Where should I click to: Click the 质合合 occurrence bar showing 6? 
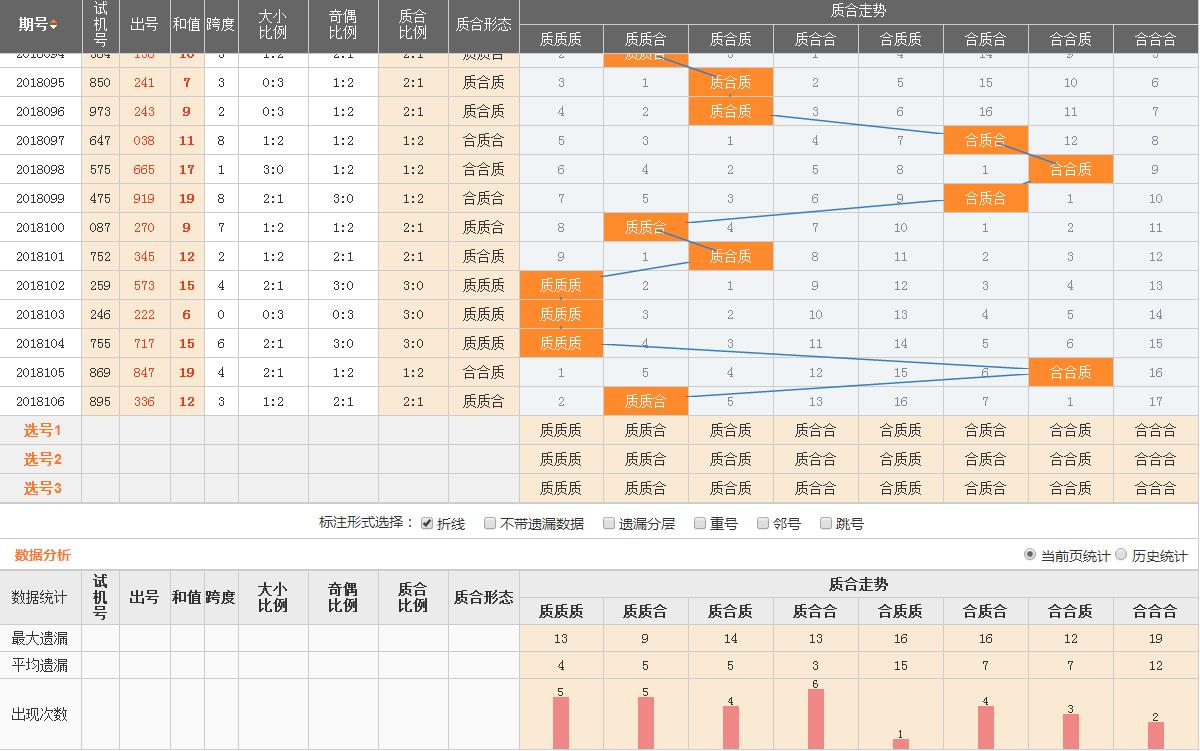[816, 719]
